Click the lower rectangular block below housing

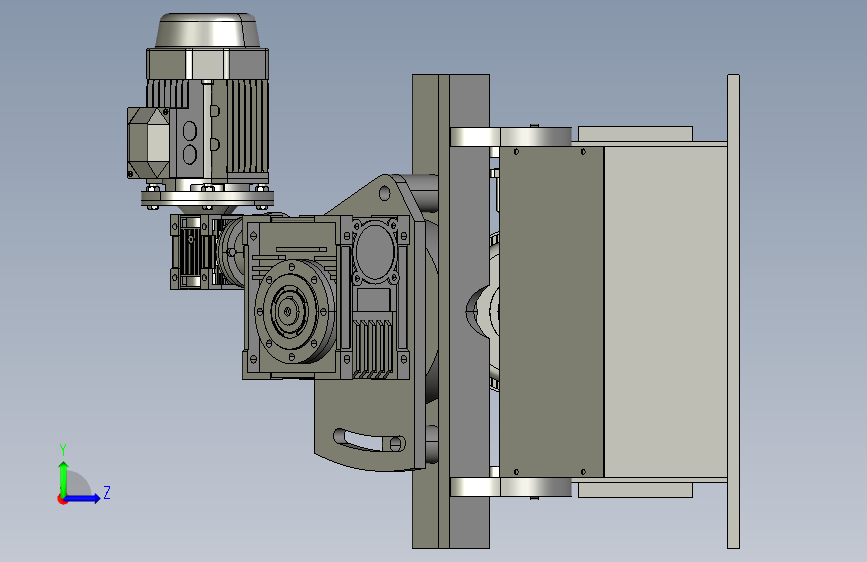coord(635,490)
